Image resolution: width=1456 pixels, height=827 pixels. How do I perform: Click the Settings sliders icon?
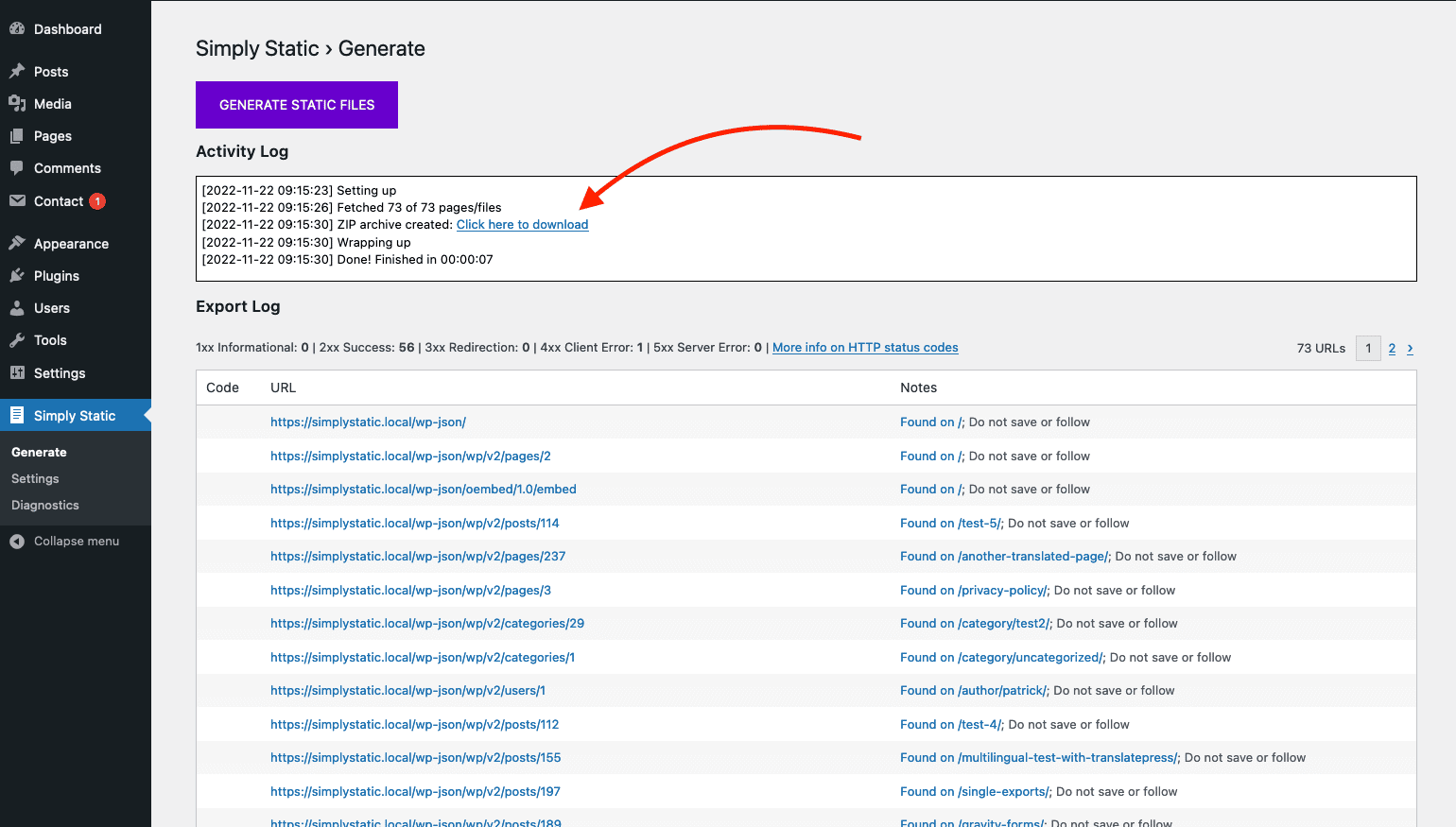[x=17, y=373]
